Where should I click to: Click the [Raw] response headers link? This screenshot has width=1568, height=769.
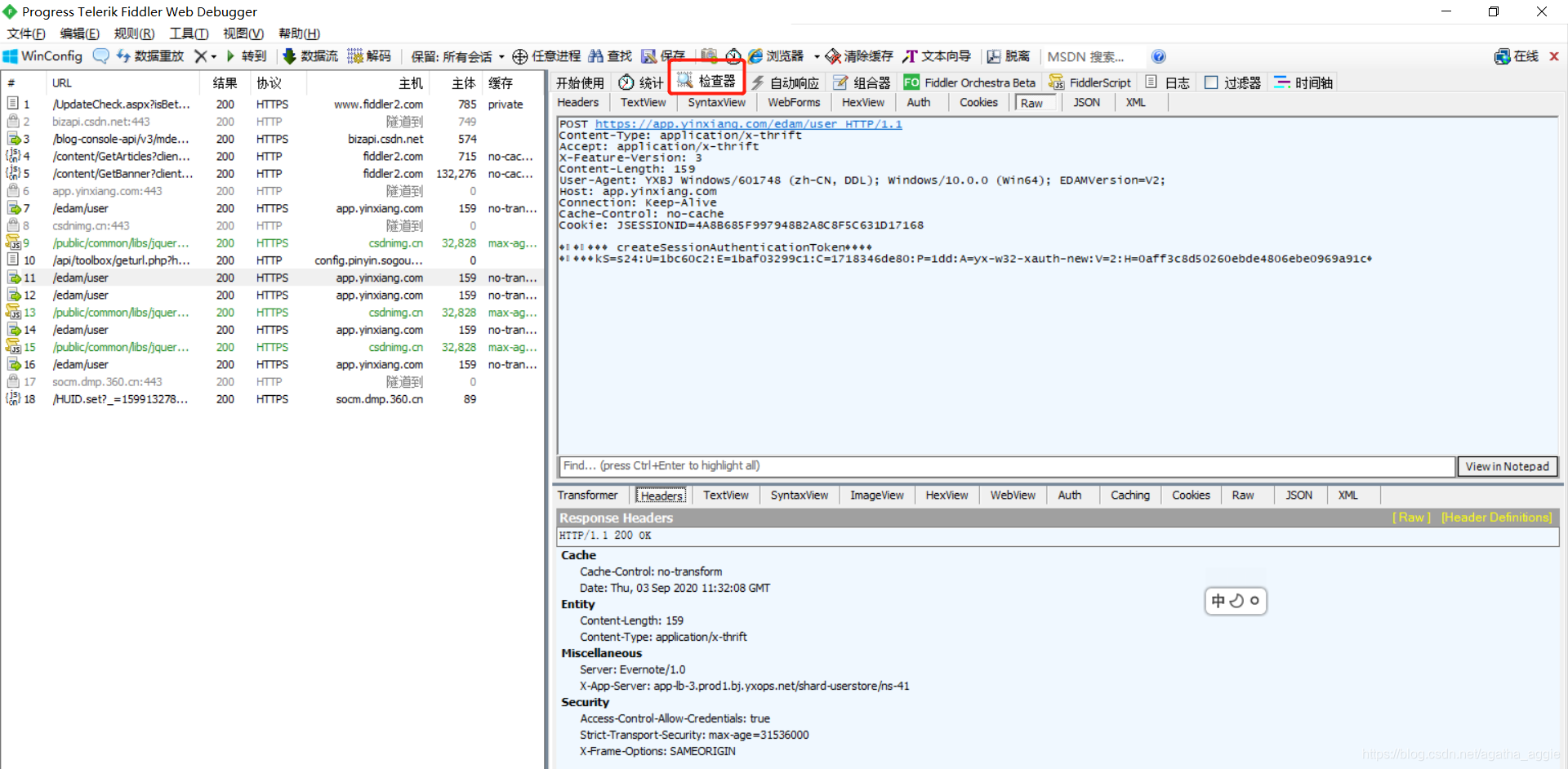point(1411,518)
